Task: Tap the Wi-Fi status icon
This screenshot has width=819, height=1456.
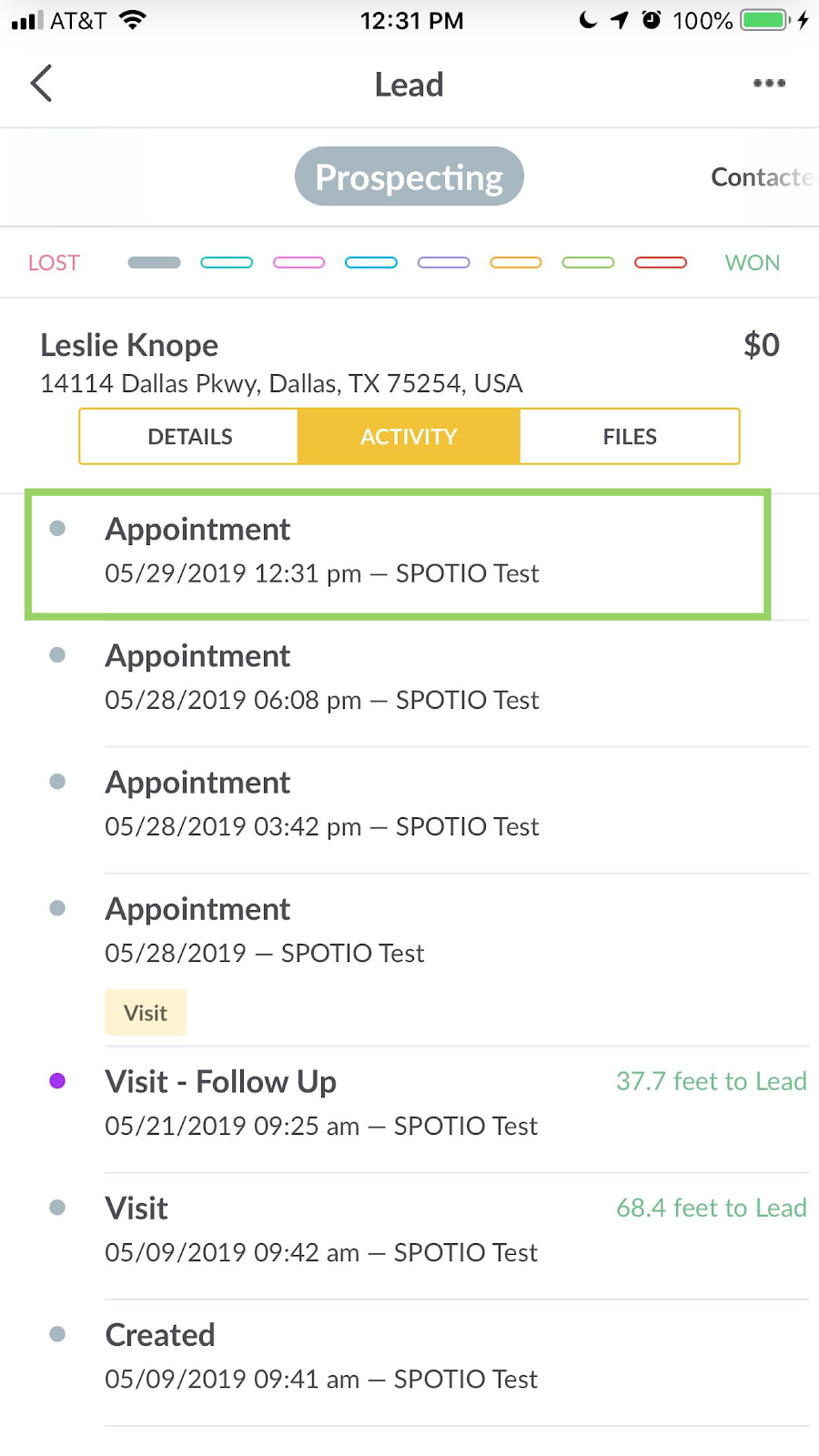Action: point(133,20)
